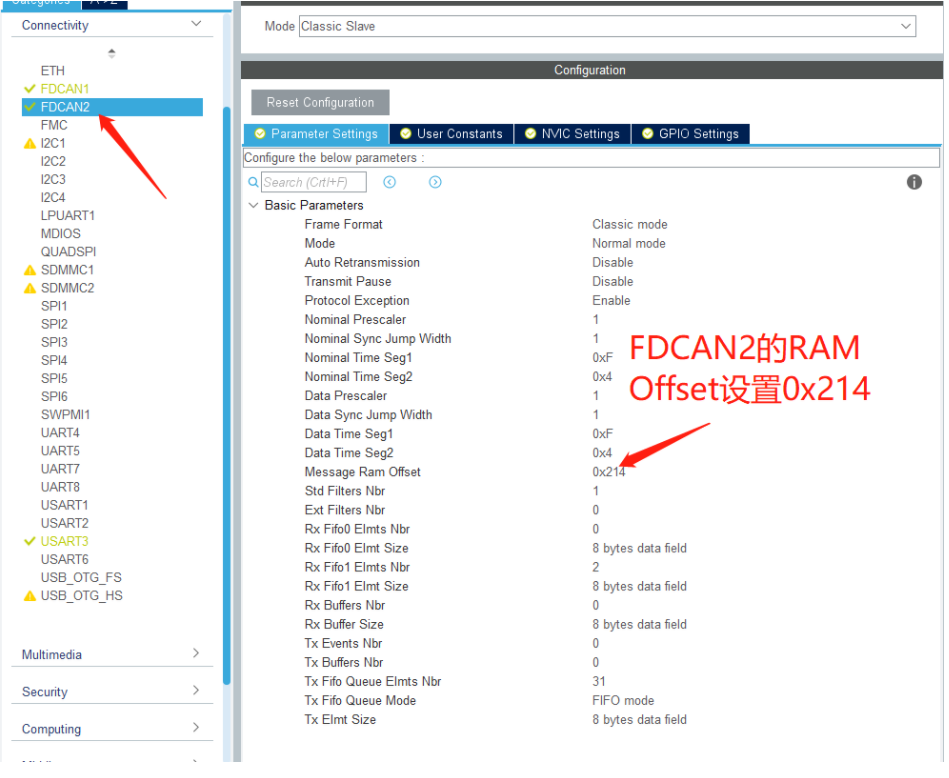Viewport: 949px width, 778px height.
Task: Collapse the Connectivity category panel
Action: [x=196, y=25]
